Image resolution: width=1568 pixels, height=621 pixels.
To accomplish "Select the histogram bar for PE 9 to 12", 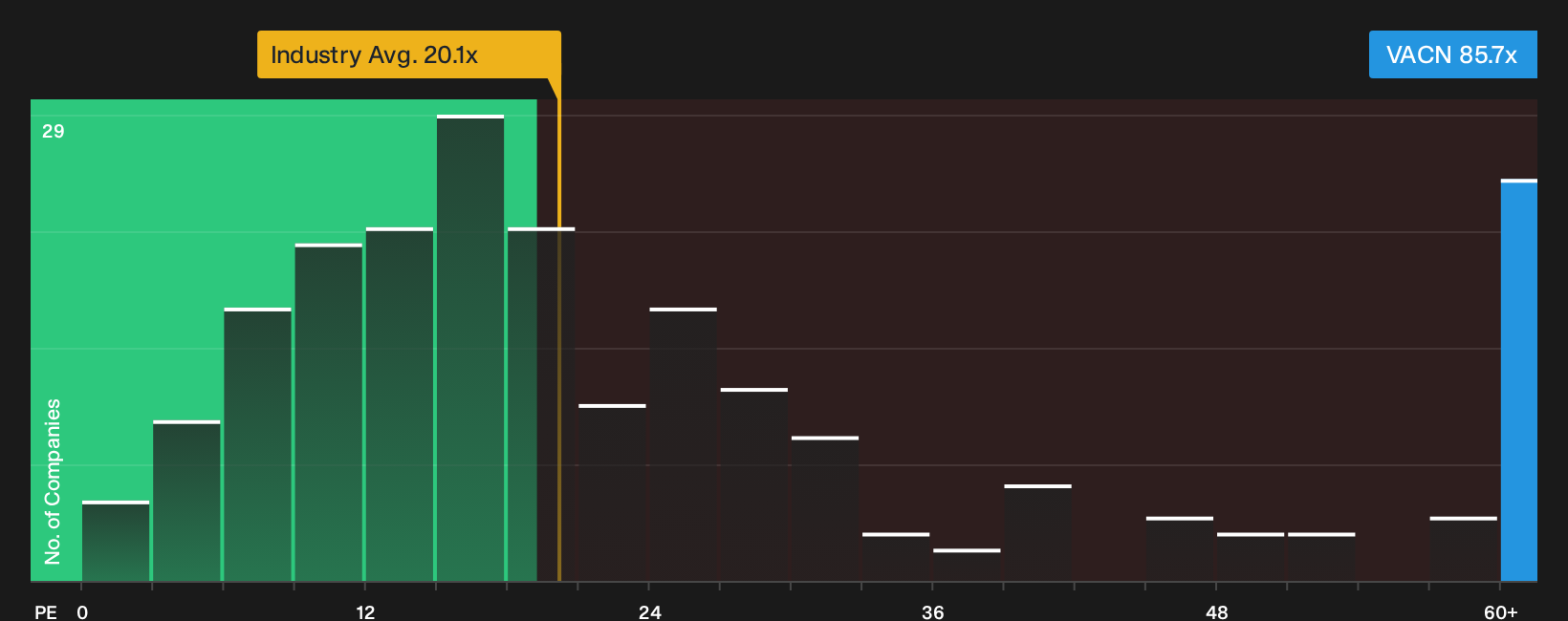I will point(329,413).
